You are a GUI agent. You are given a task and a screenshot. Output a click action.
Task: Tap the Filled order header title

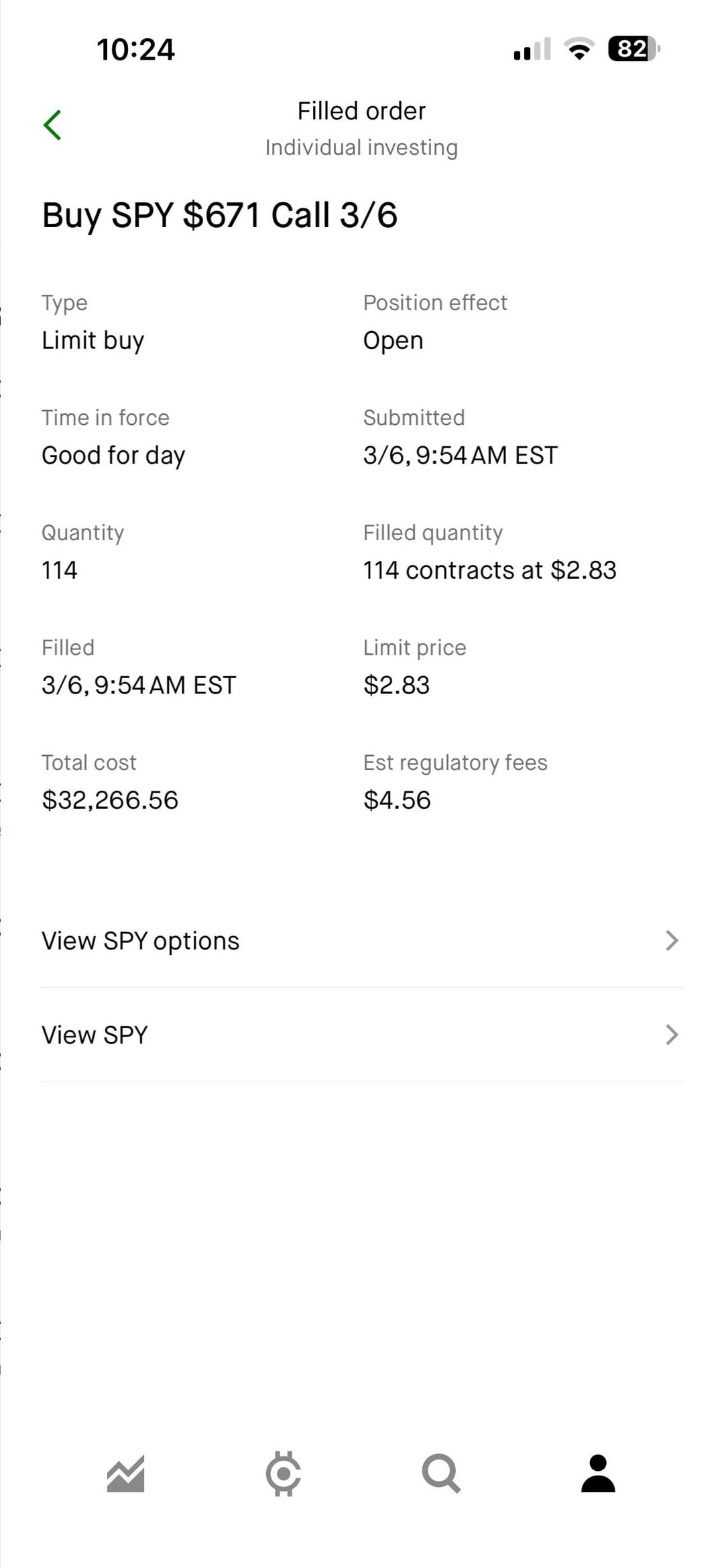pos(361,111)
